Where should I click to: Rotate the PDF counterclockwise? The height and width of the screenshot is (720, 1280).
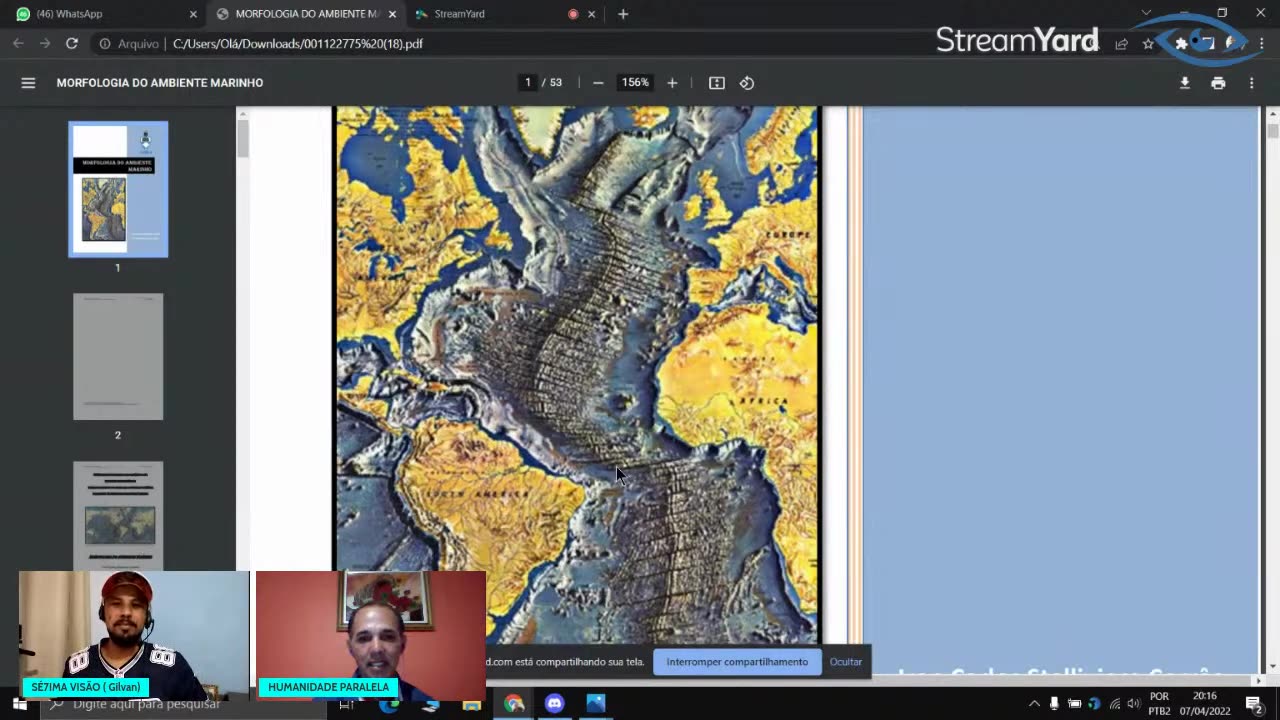[747, 83]
